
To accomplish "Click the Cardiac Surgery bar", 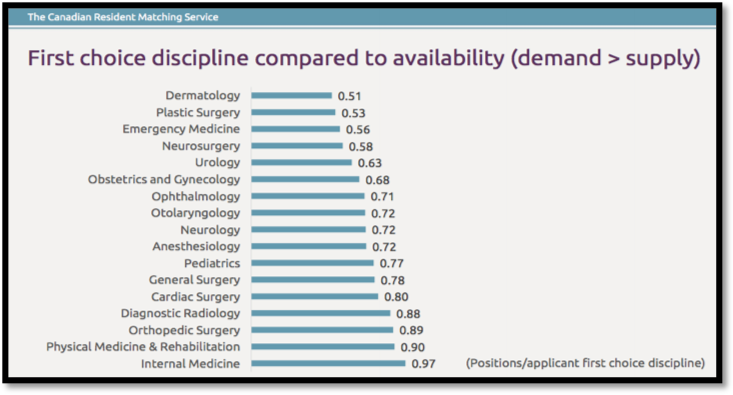I will pos(315,296).
